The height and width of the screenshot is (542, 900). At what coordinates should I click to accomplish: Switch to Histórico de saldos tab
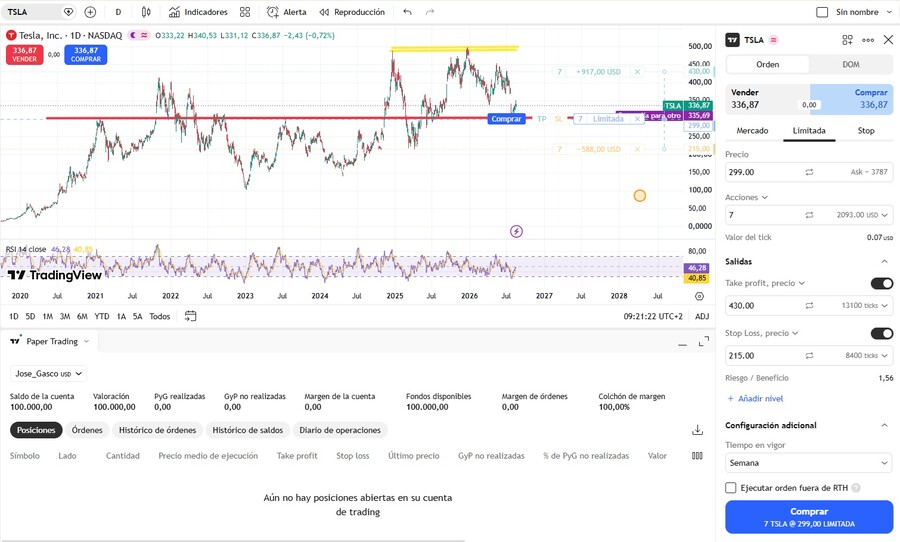(x=247, y=430)
